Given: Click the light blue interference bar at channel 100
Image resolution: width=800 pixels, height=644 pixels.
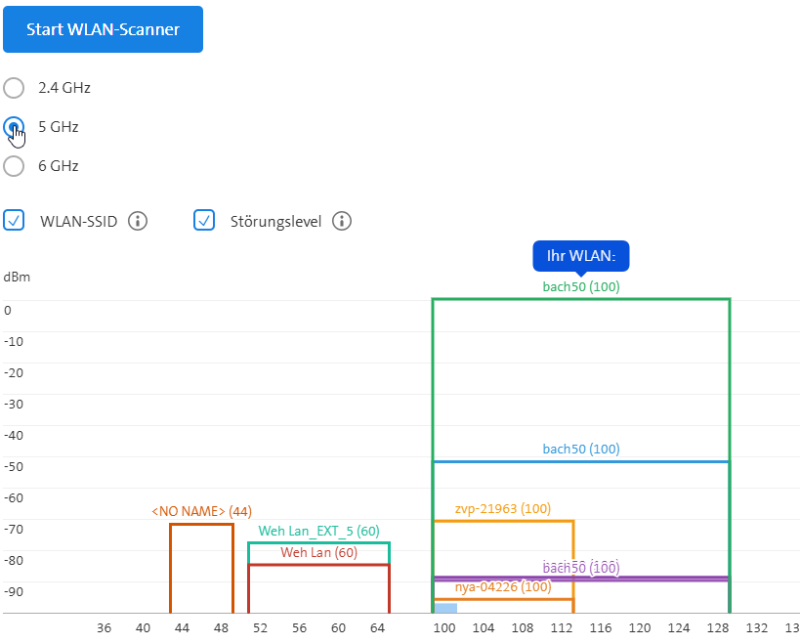Looking at the screenshot, I should (445, 608).
